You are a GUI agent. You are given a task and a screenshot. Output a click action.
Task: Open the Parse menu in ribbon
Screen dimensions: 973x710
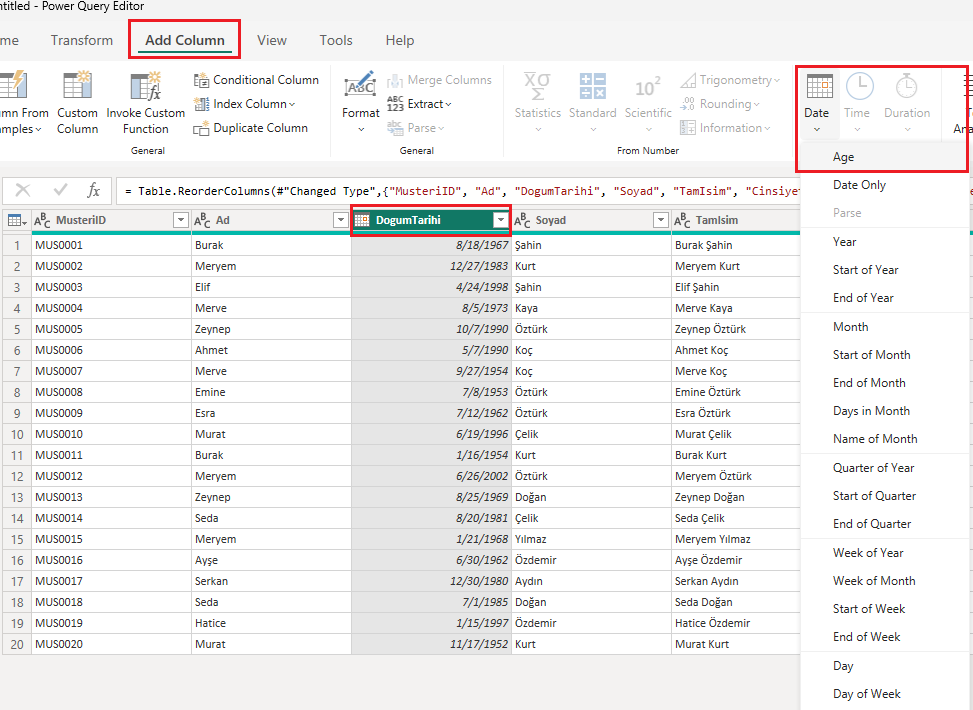point(416,128)
